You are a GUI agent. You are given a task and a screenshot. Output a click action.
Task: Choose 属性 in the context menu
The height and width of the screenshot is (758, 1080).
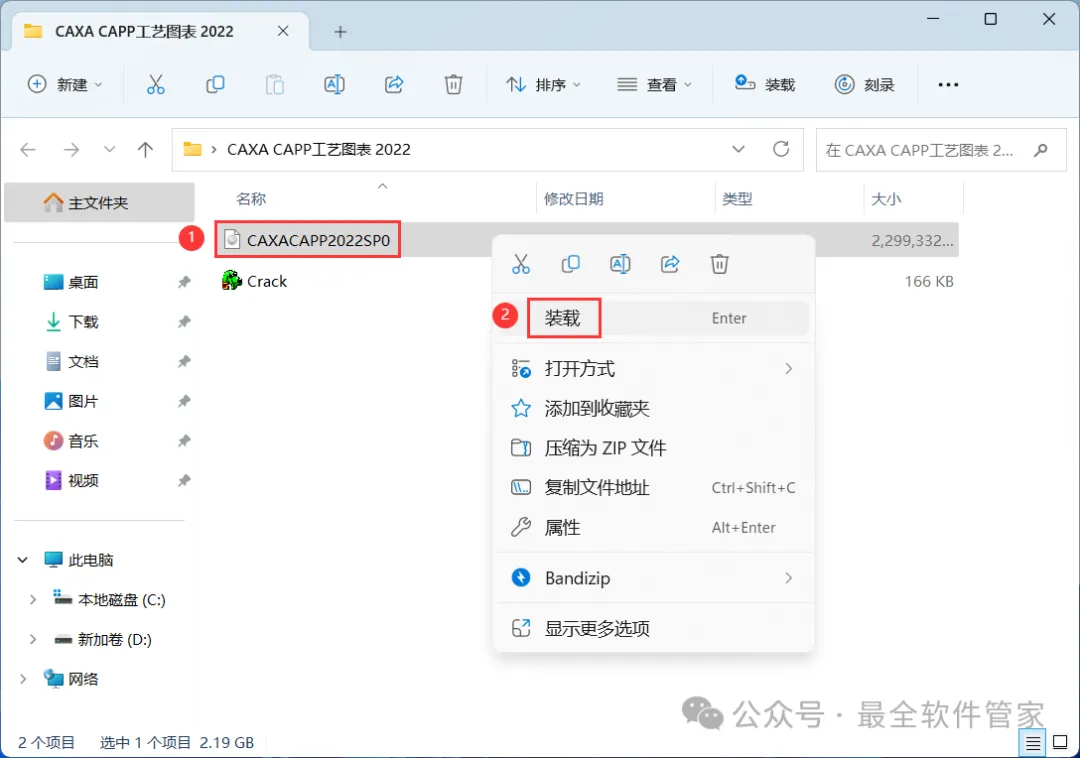(652, 528)
